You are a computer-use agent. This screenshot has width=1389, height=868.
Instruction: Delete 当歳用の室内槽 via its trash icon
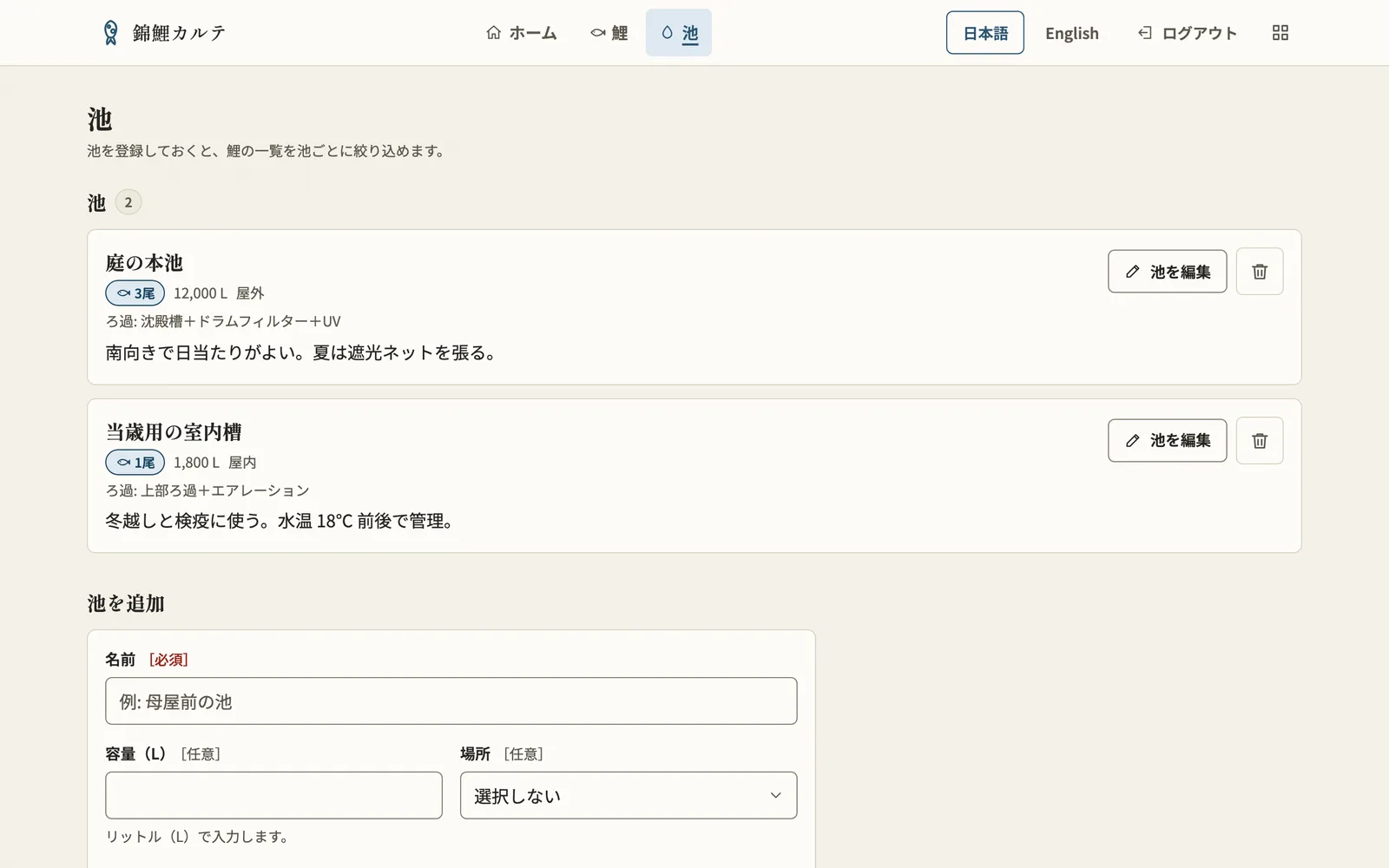click(x=1260, y=441)
